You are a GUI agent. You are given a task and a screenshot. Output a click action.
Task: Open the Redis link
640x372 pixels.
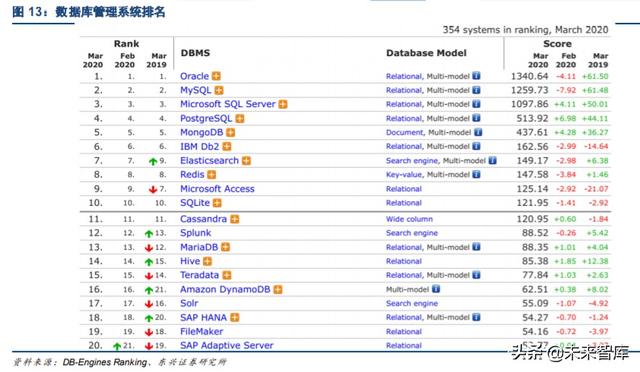coord(192,174)
